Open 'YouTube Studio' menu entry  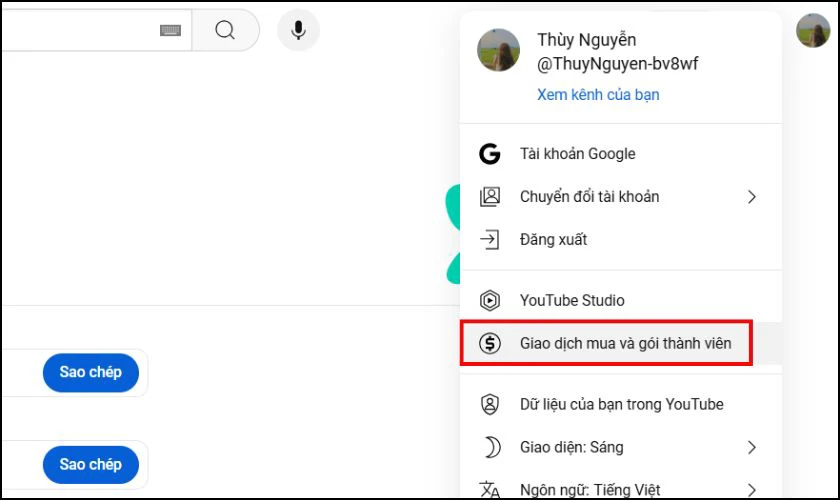pyautogui.click(x=620, y=300)
